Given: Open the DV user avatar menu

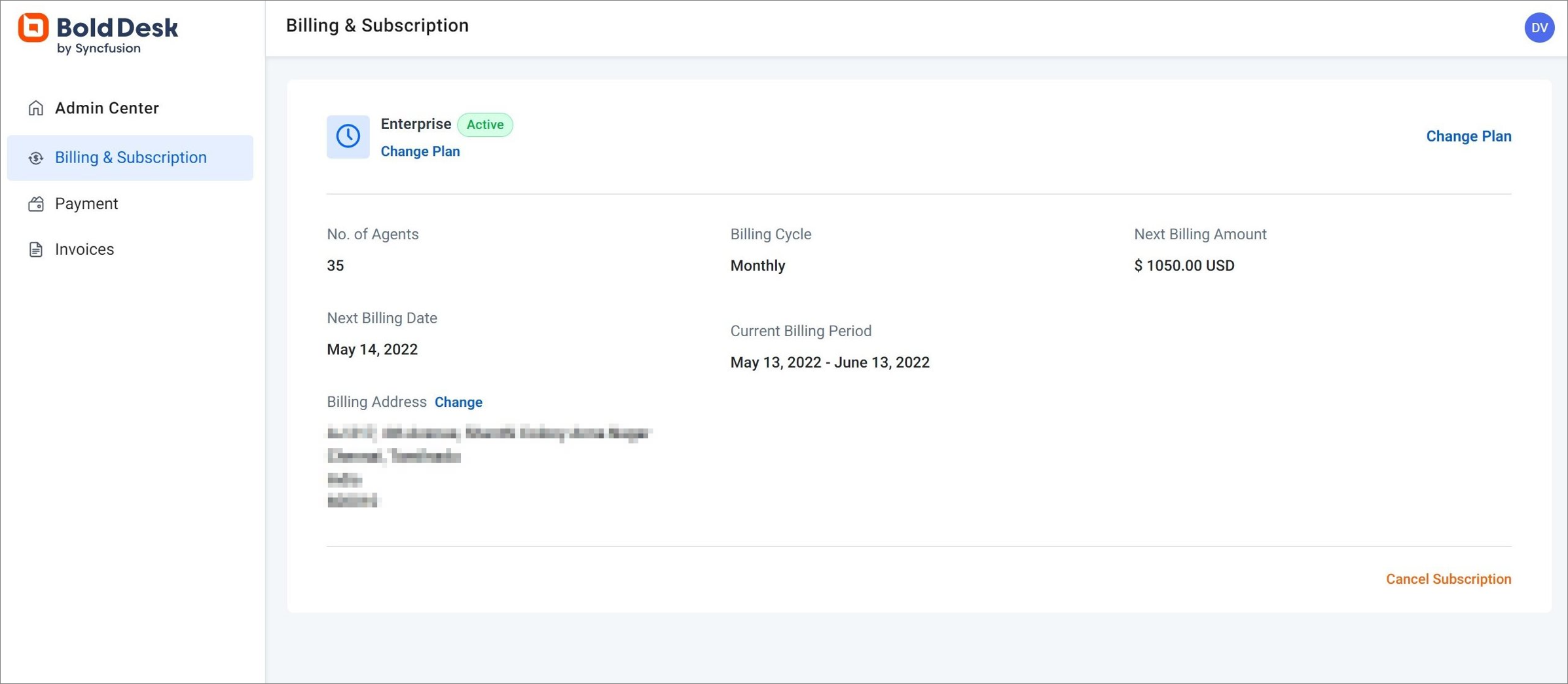Looking at the screenshot, I should point(1539,28).
